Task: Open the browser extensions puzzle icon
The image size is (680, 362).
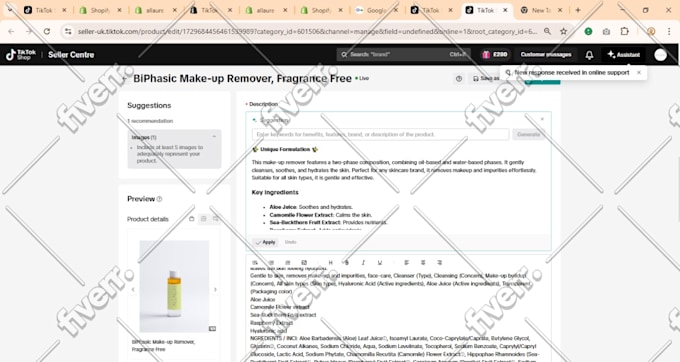Action: click(x=624, y=31)
